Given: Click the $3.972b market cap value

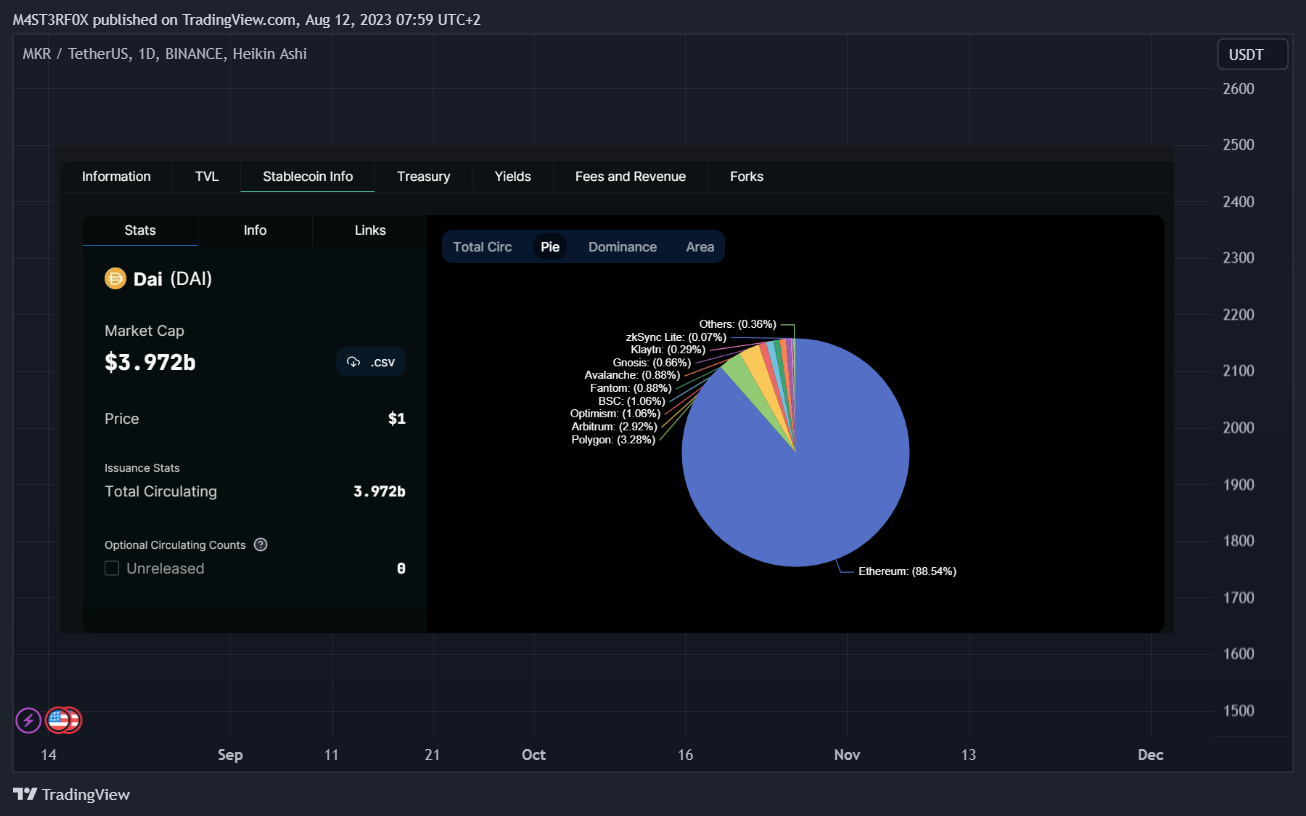Looking at the screenshot, I should coord(150,362).
